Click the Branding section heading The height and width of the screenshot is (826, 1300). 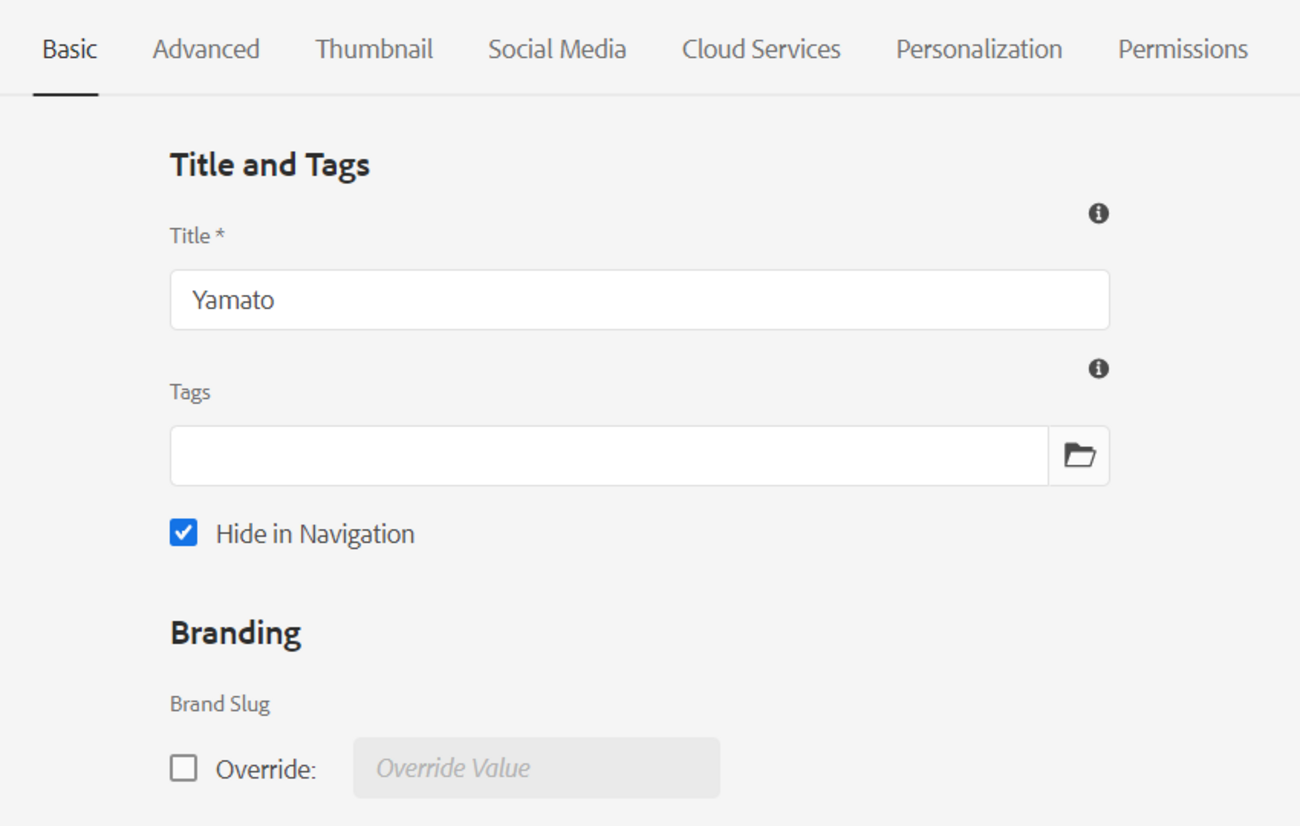pos(236,633)
